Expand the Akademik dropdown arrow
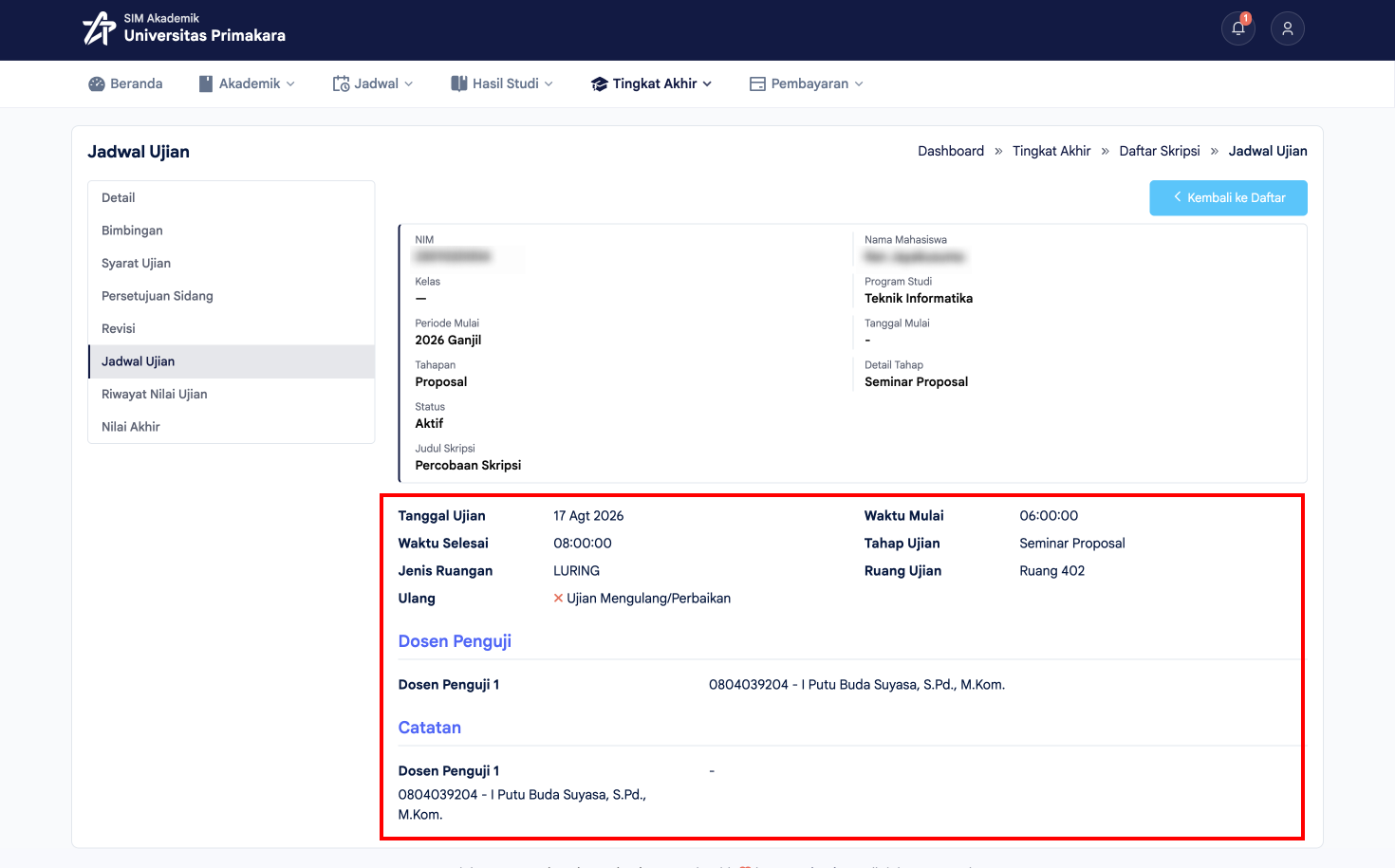Screen dimensions: 1395x868 tap(290, 83)
